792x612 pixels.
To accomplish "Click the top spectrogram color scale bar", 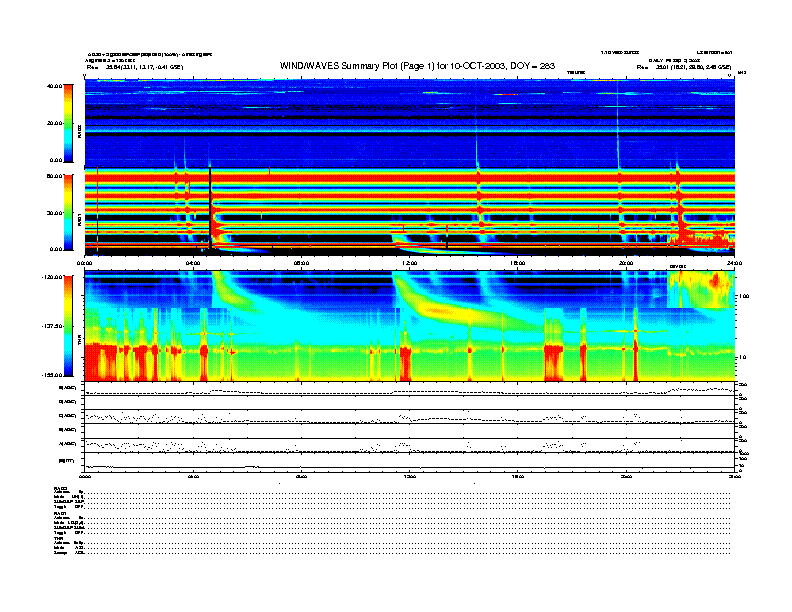I will pyautogui.click(x=68, y=124).
